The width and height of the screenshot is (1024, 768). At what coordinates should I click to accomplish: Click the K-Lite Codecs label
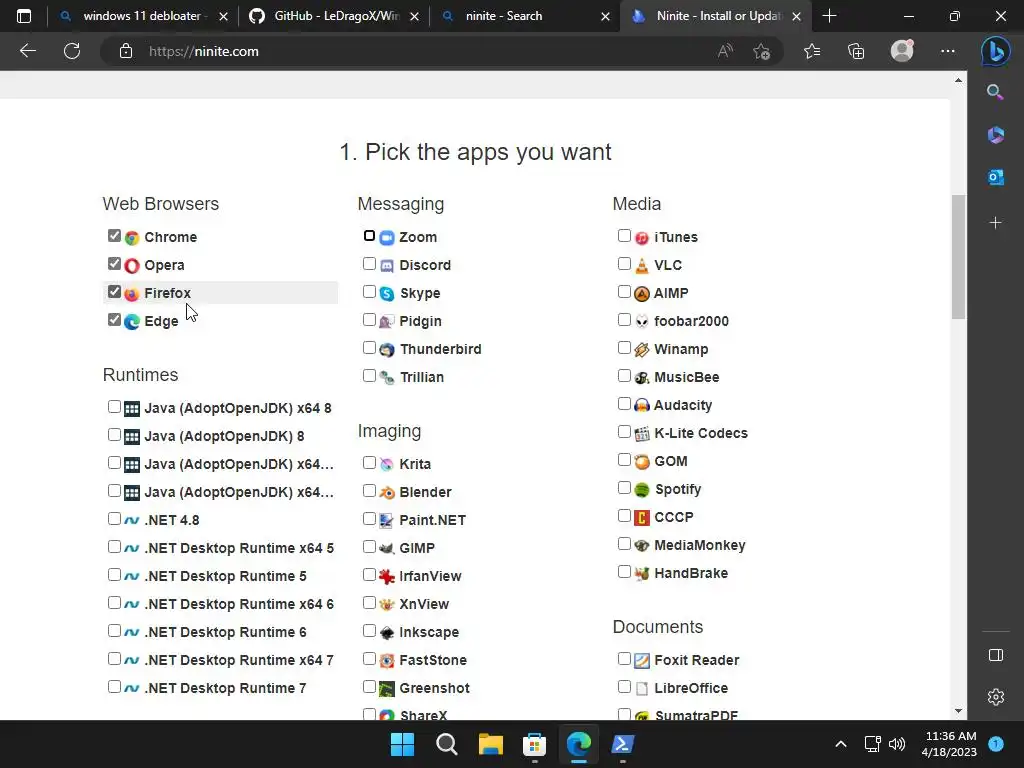click(701, 434)
